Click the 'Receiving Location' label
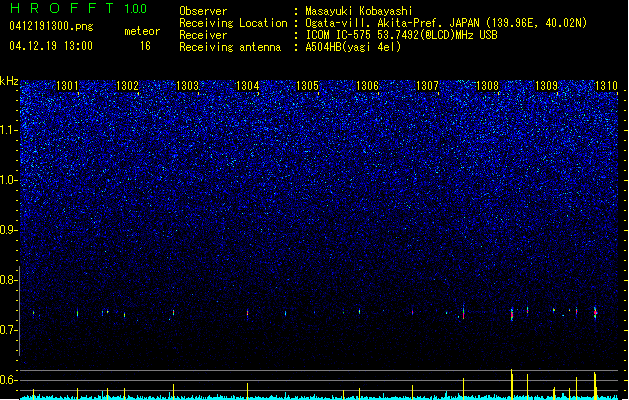 point(233,23)
